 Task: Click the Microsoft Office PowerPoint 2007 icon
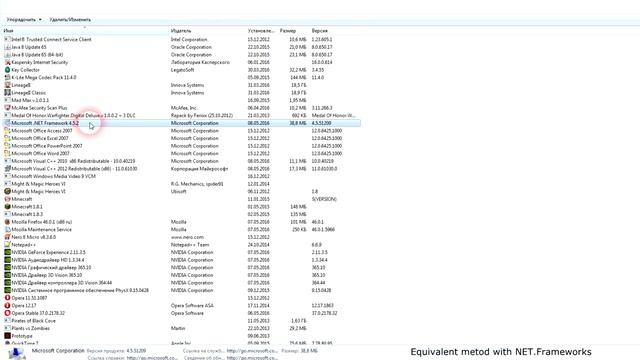click(x=7, y=146)
